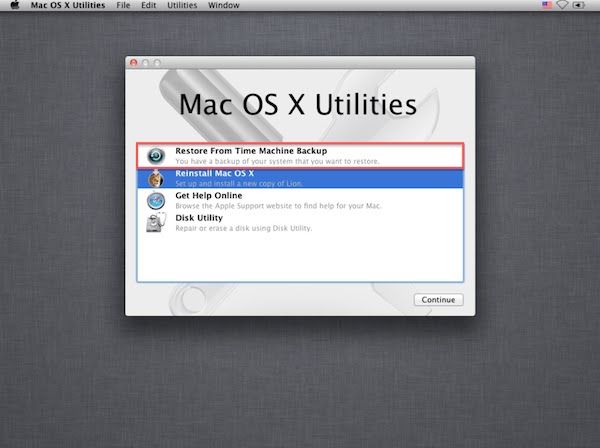Click 'Browse the Apple Support website' description
Viewport: 600px width, 448px height.
pos(278,206)
